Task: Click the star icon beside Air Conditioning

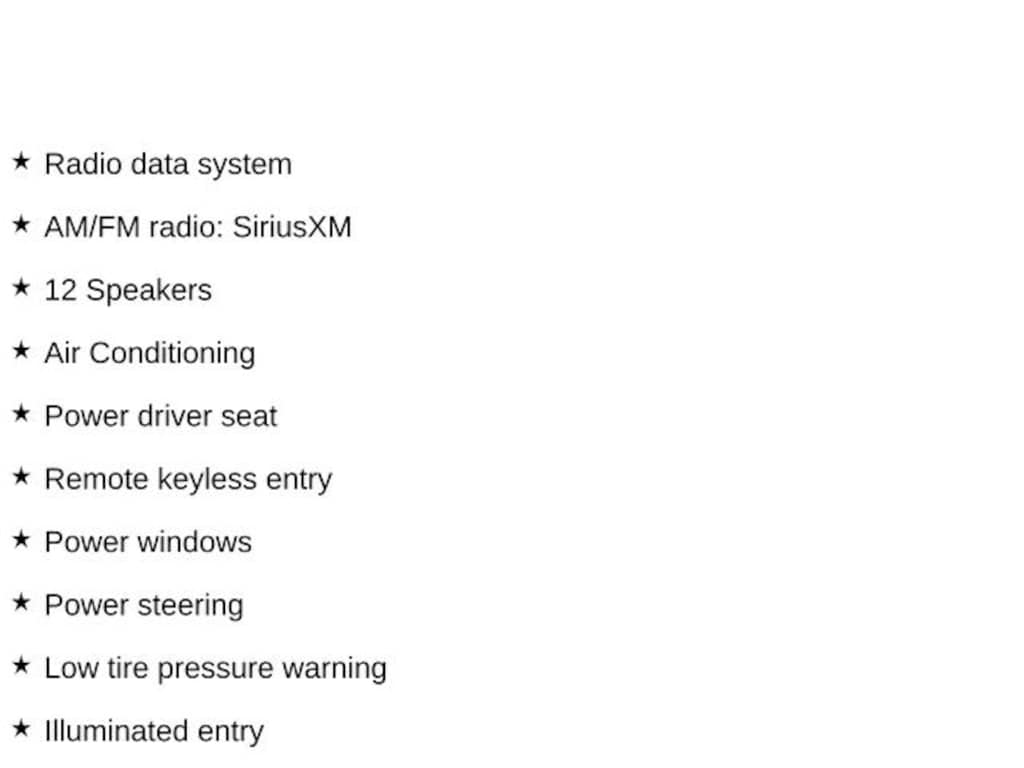Action: (21, 350)
